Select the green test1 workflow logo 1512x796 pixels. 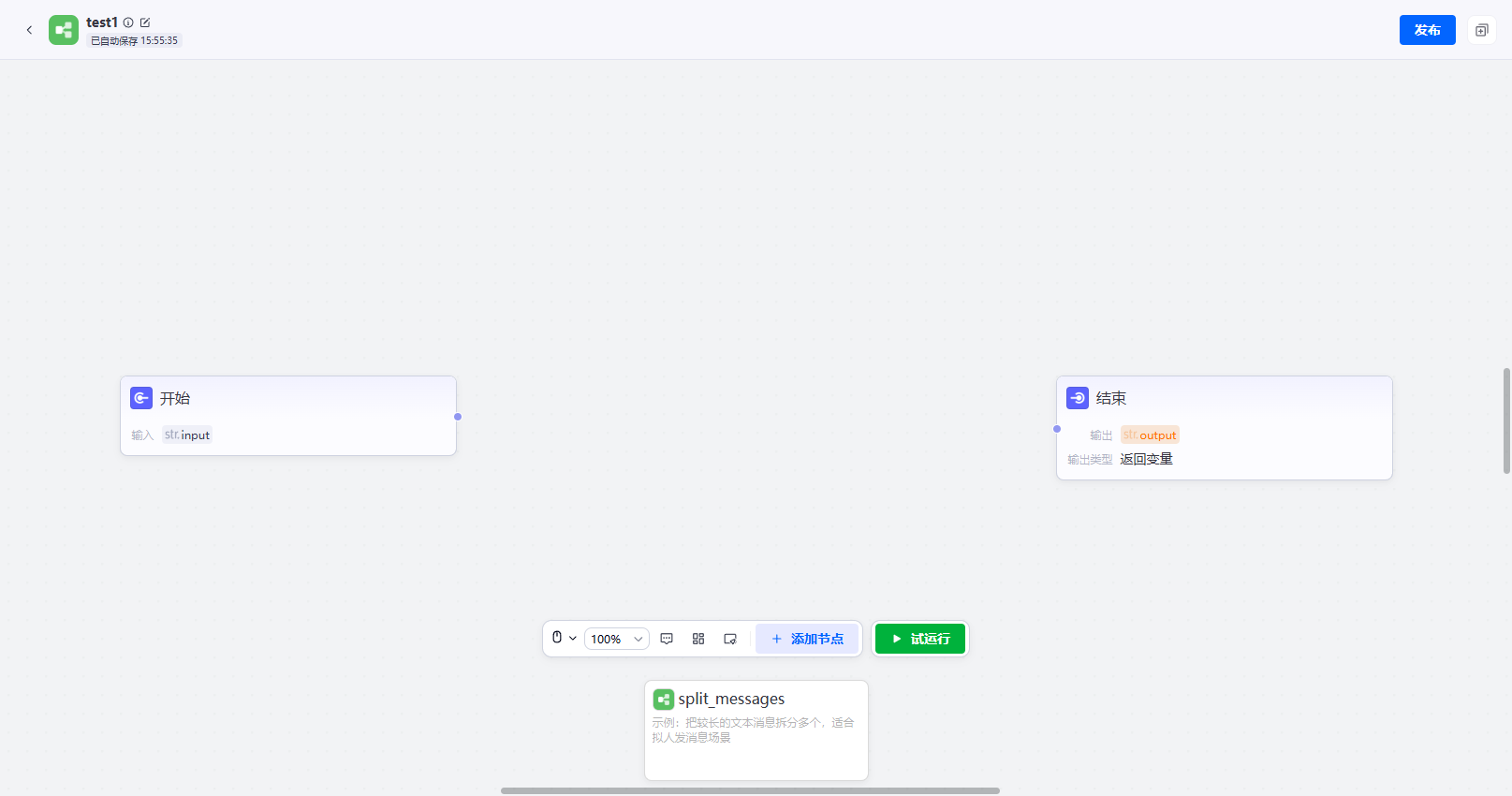tap(64, 30)
